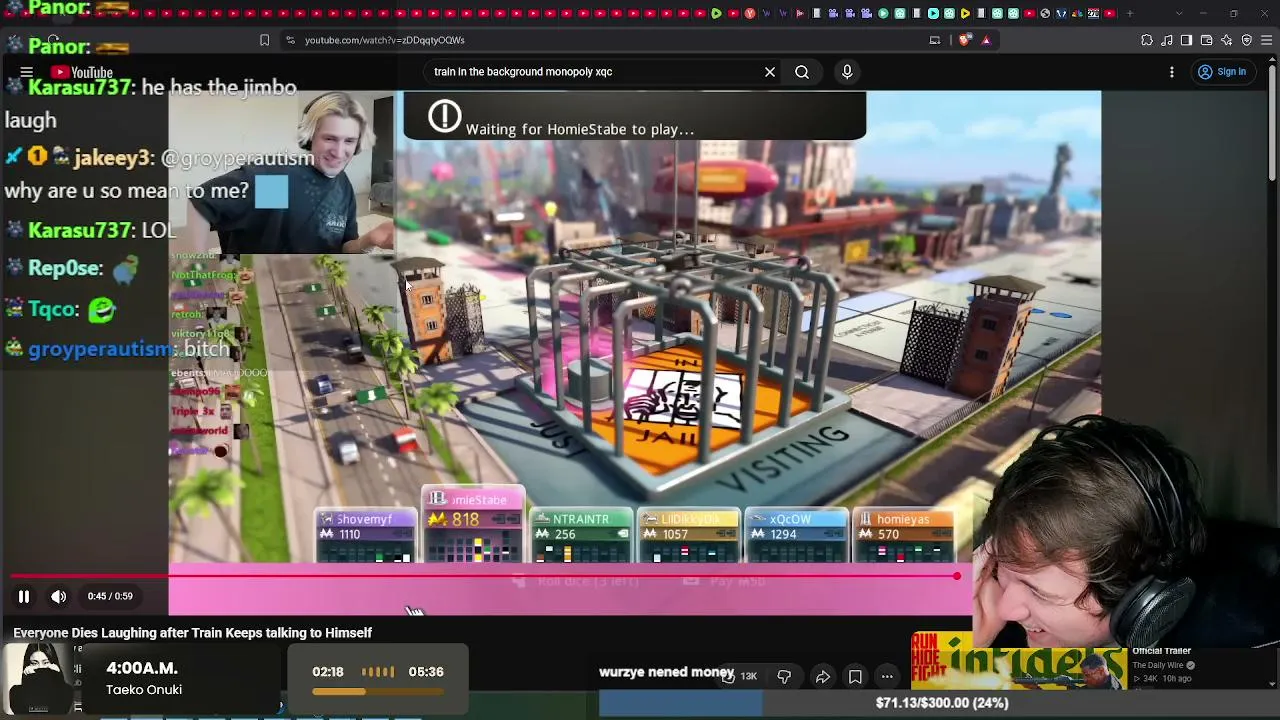This screenshot has width=1280, height=720.
Task: Switch to the yellow play-icon browser tab
Action: click(x=965, y=13)
